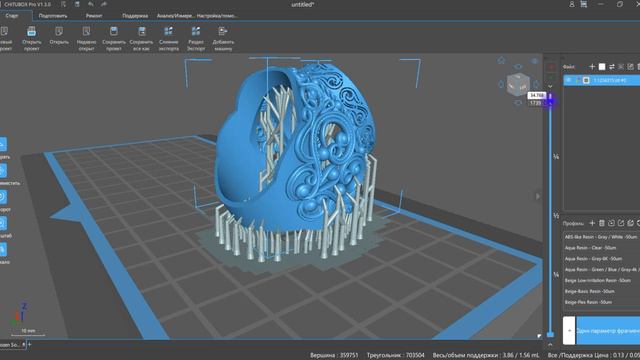Toggle the eye icon at top right of viewport

pos(535,61)
